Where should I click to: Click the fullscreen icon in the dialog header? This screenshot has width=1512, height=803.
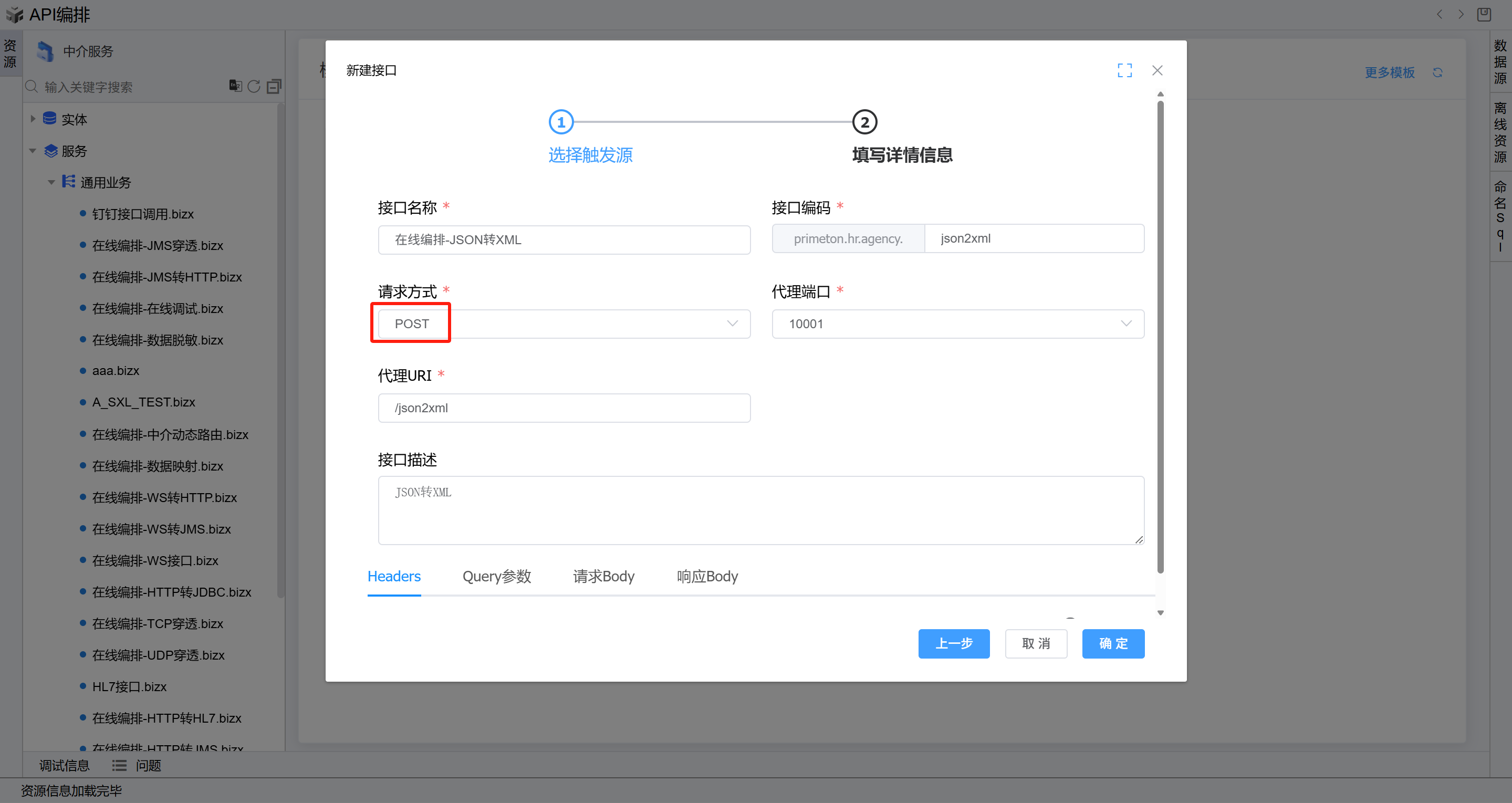pos(1124,70)
